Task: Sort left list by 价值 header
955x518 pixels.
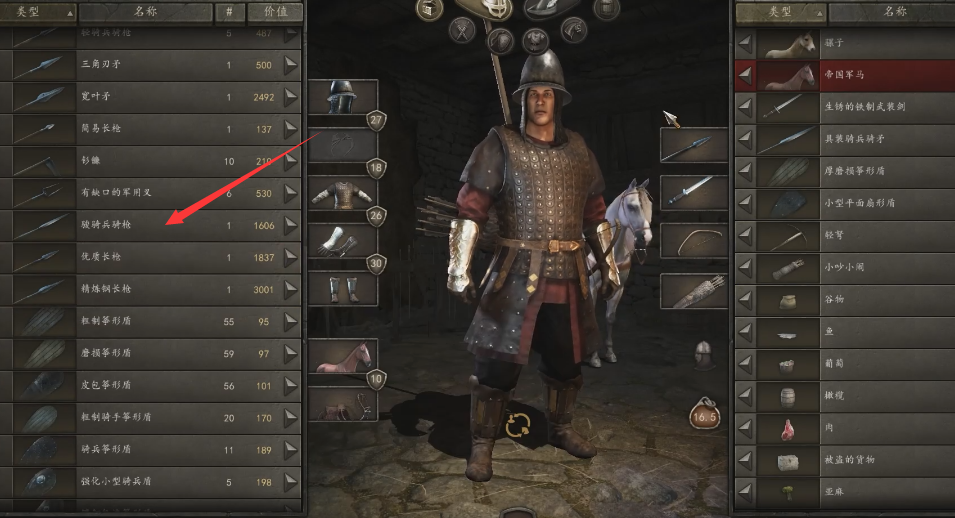Action: [x=275, y=12]
